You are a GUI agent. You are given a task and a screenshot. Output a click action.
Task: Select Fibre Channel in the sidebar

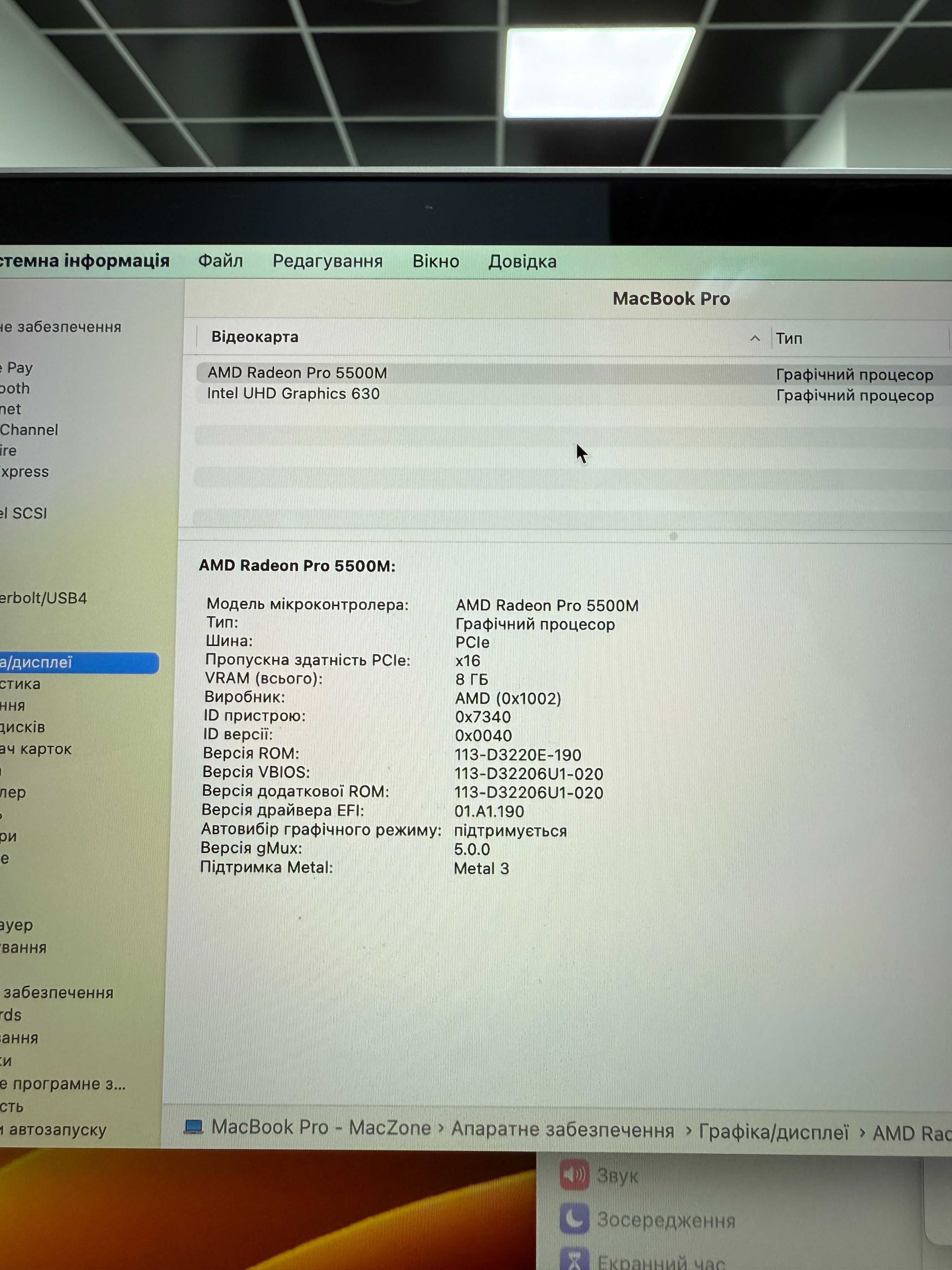29,430
